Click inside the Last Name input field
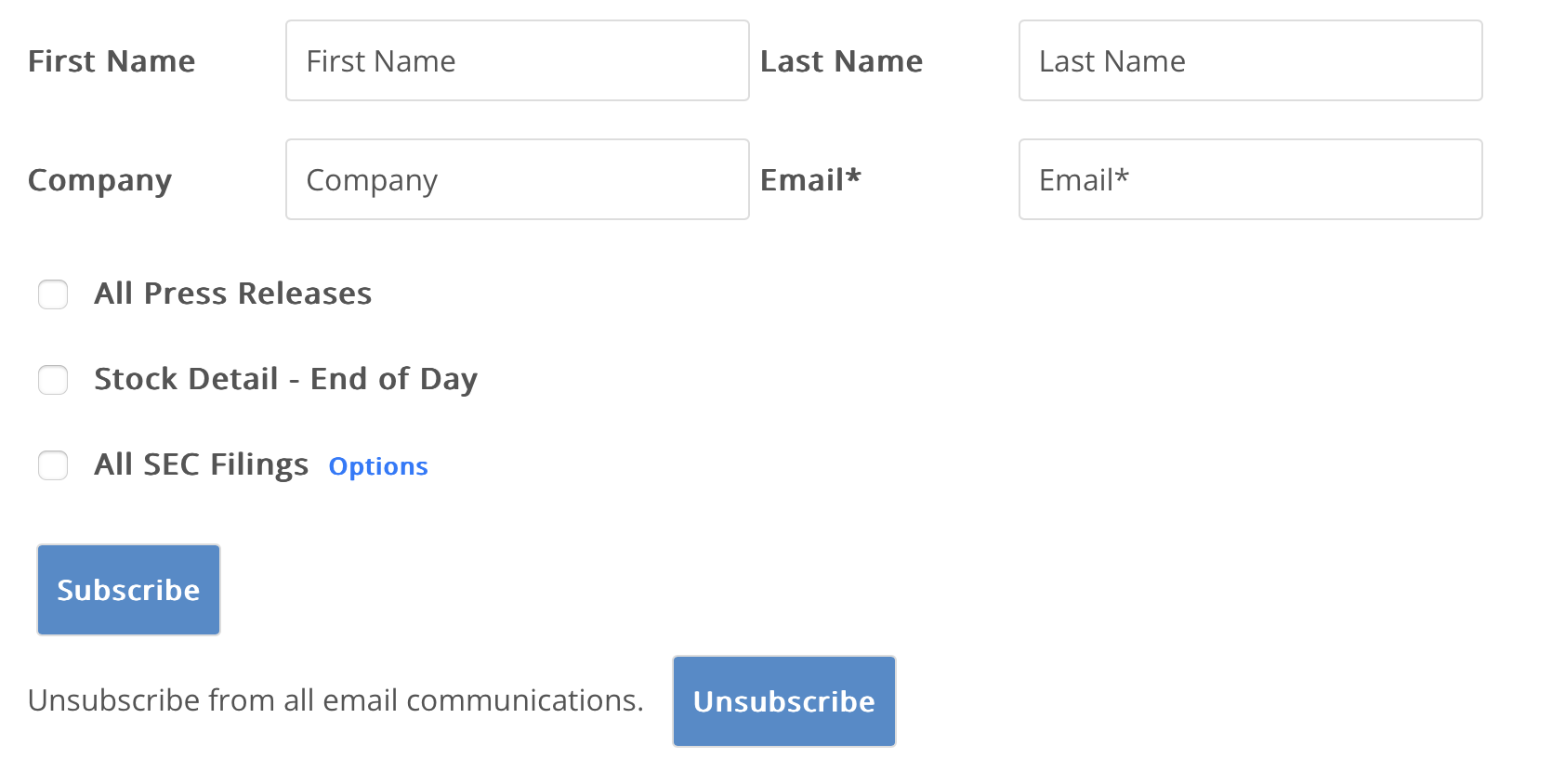The width and height of the screenshot is (1552, 784). [x=1250, y=60]
